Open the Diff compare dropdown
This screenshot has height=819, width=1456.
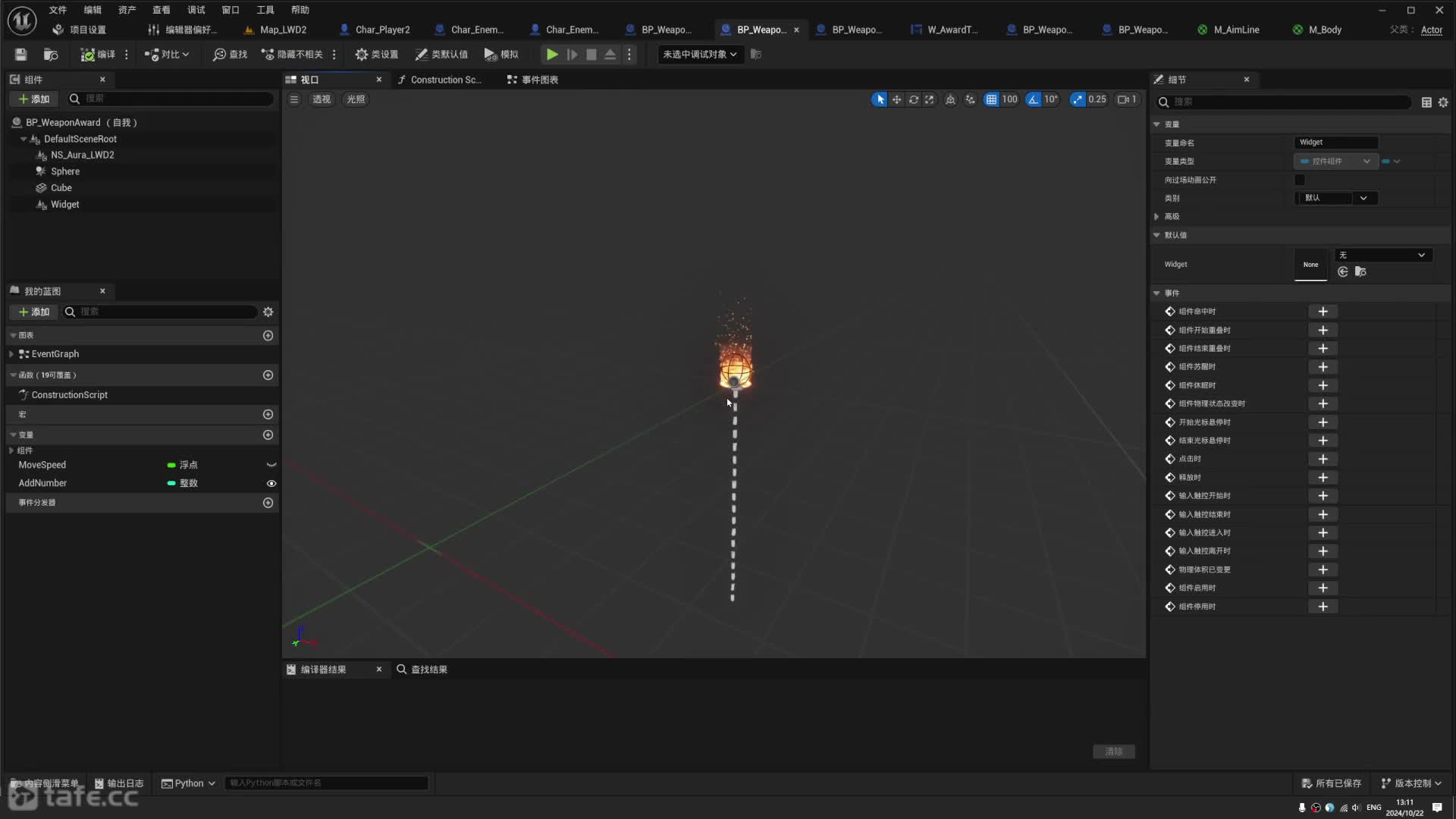pyautogui.click(x=167, y=55)
